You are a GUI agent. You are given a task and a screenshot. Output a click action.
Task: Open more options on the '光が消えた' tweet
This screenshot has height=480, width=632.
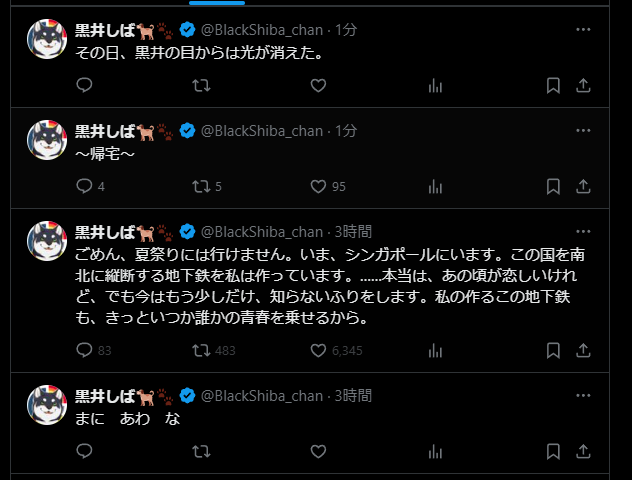(583, 29)
